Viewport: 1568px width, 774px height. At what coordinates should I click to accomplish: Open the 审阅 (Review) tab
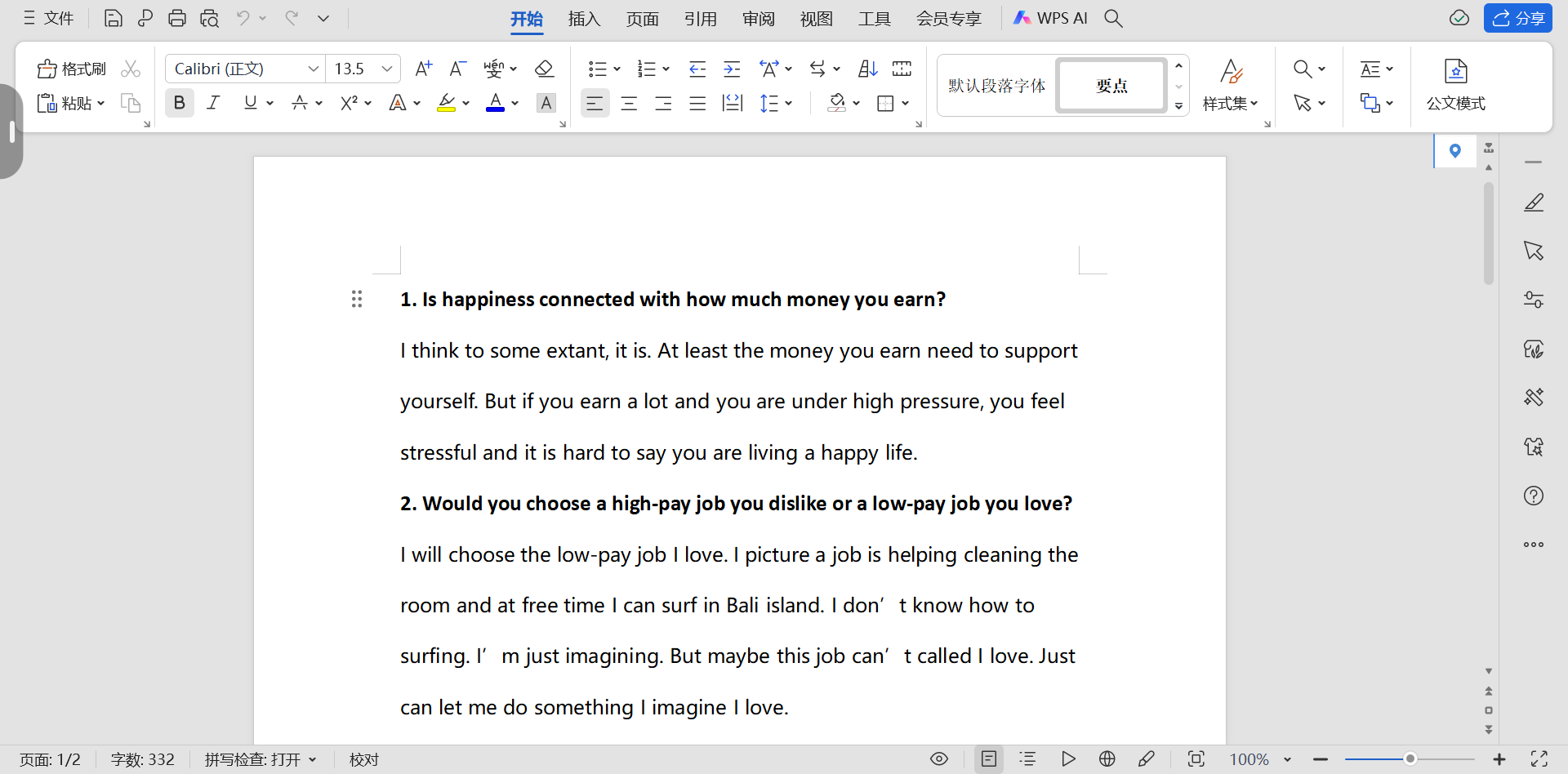759,19
